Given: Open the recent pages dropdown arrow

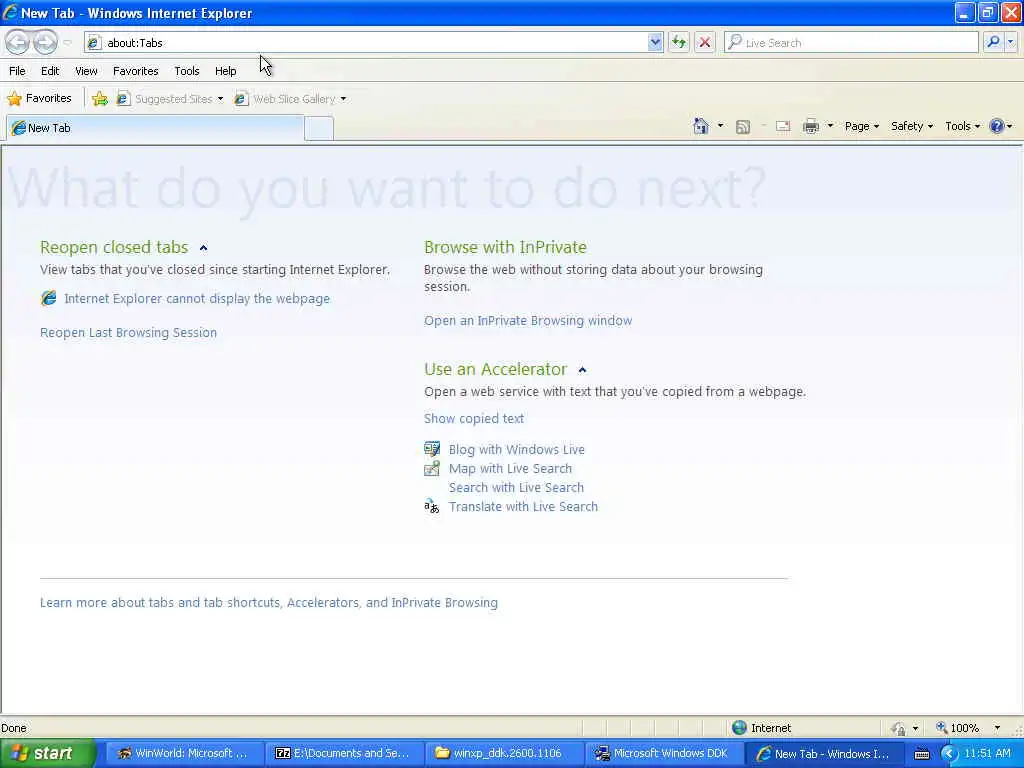Looking at the screenshot, I should [x=67, y=43].
